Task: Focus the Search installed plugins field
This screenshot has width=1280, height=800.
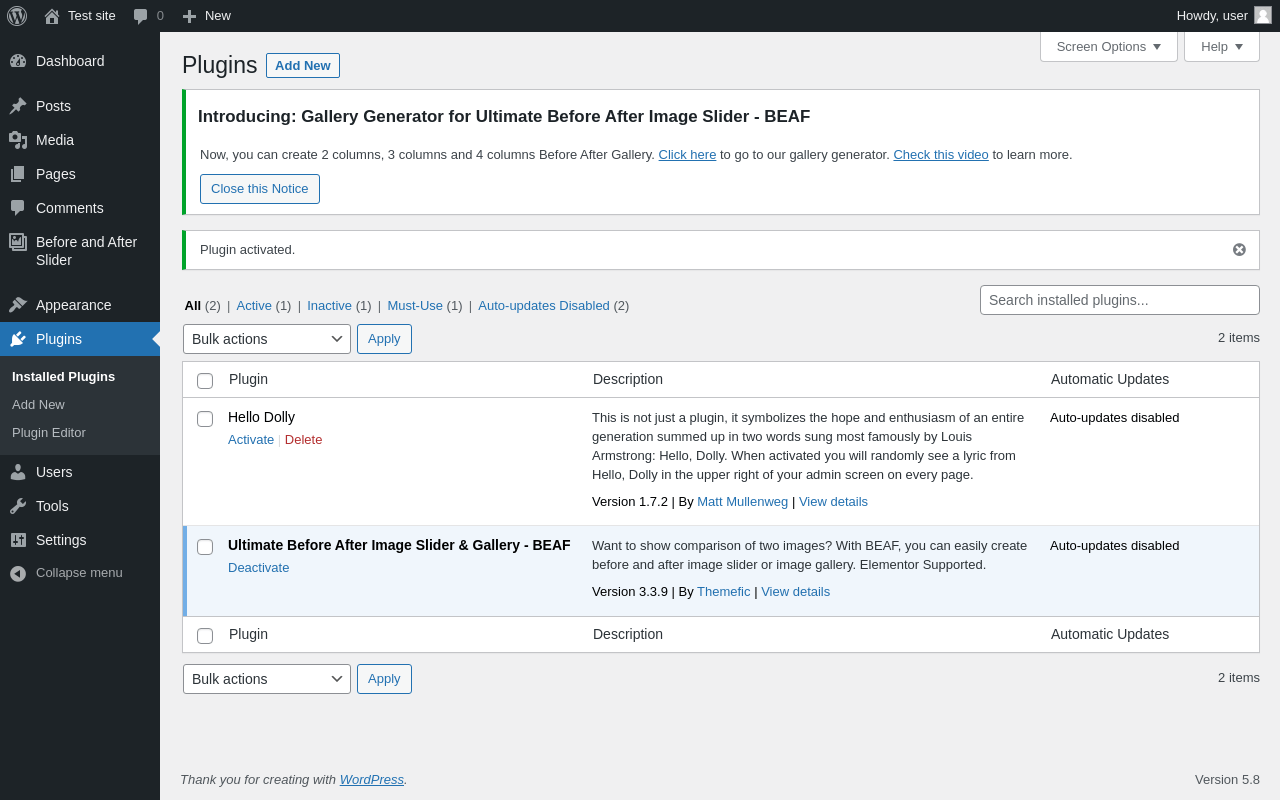Action: 1120,300
